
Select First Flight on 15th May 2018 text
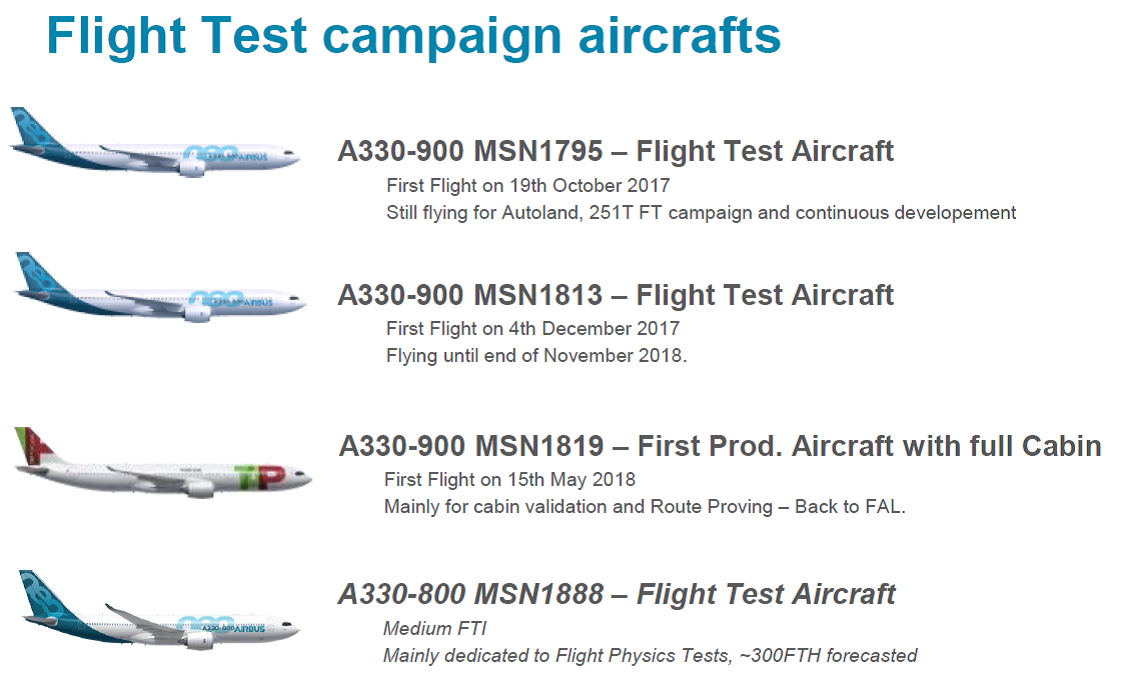[x=510, y=479]
